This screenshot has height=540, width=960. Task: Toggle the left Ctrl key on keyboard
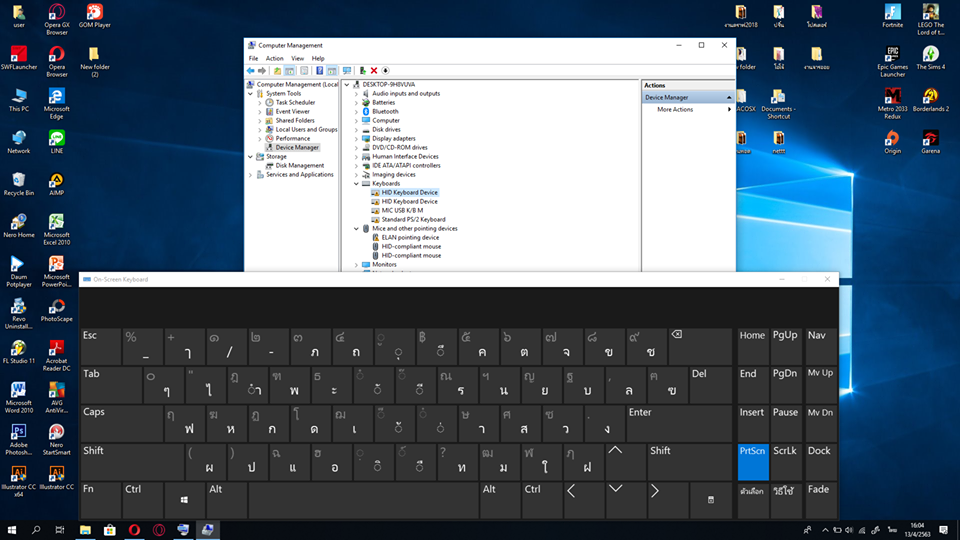142,500
